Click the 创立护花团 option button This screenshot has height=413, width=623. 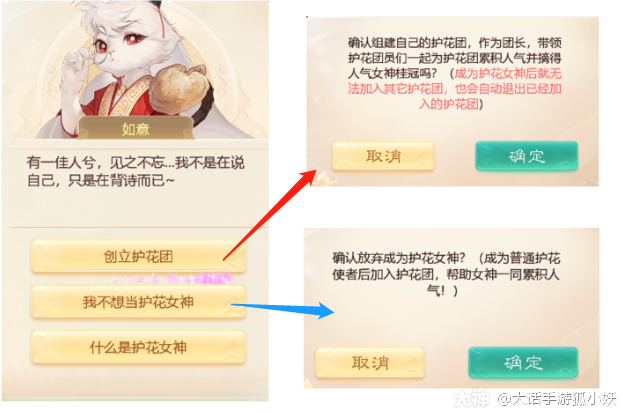138,256
